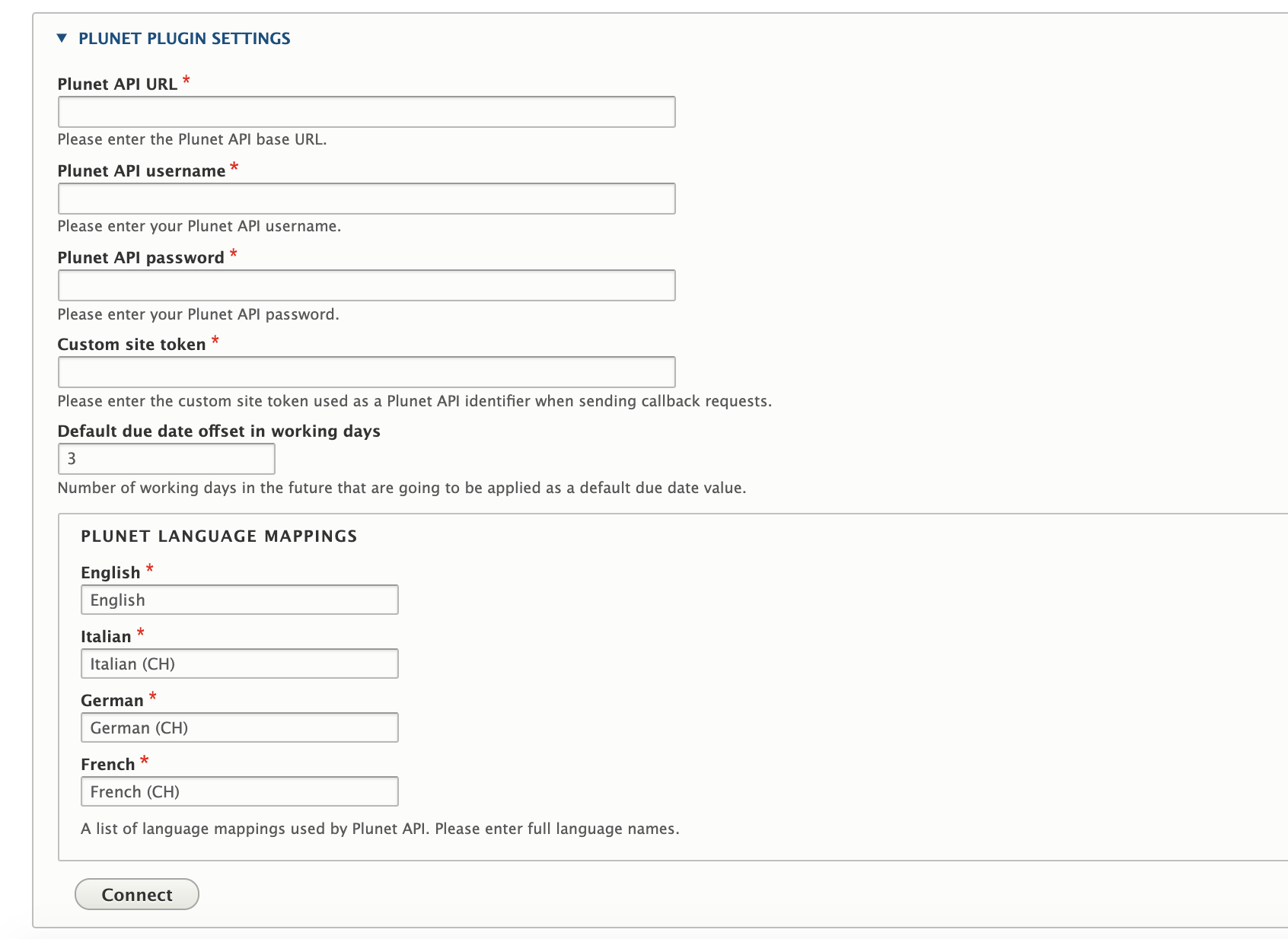The height and width of the screenshot is (939, 1288).
Task: Select the Plunet API password field
Action: pos(365,285)
